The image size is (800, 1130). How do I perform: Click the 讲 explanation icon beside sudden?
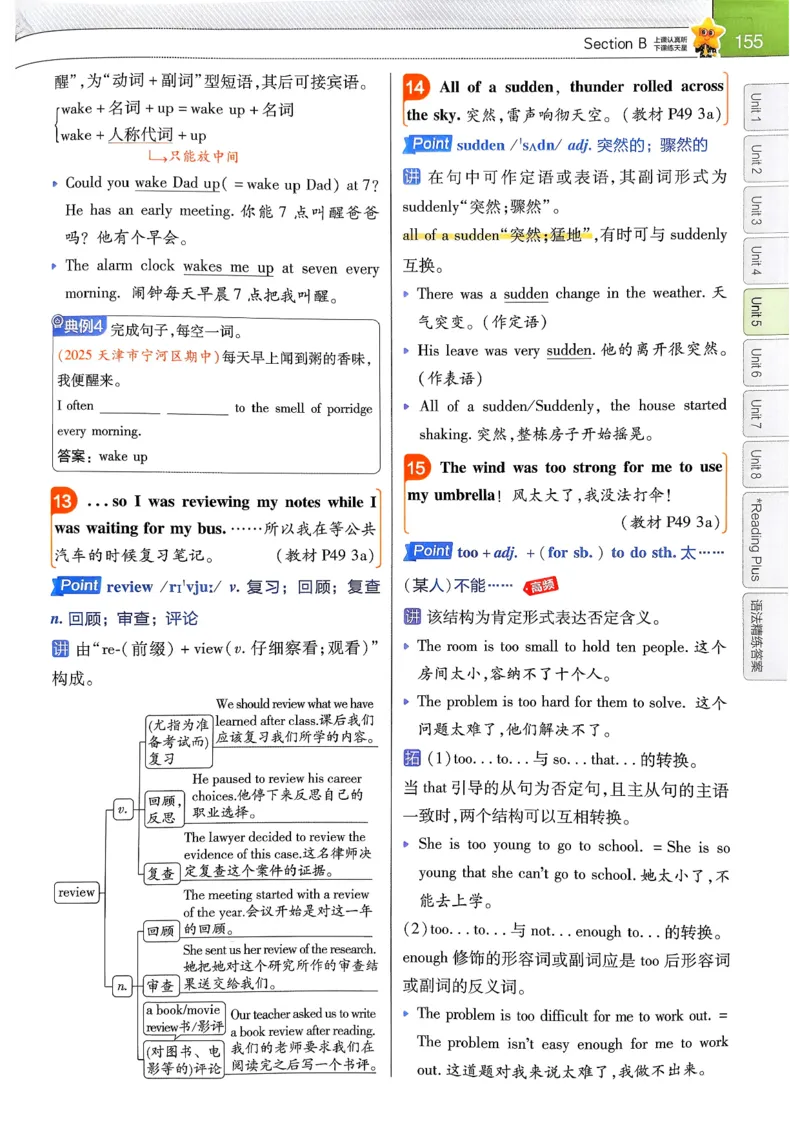point(413,176)
